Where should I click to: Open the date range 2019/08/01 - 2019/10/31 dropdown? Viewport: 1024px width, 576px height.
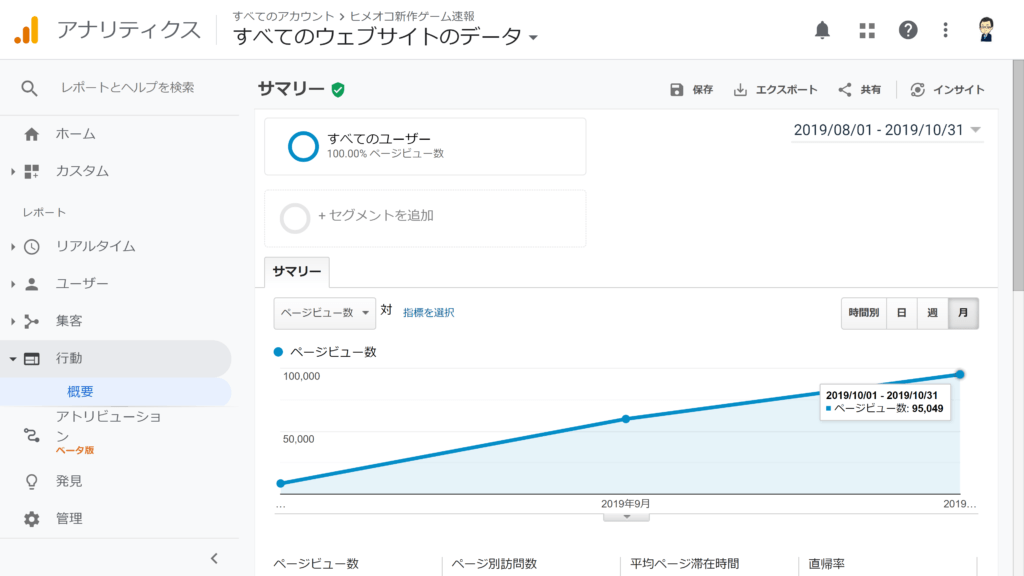pos(886,130)
